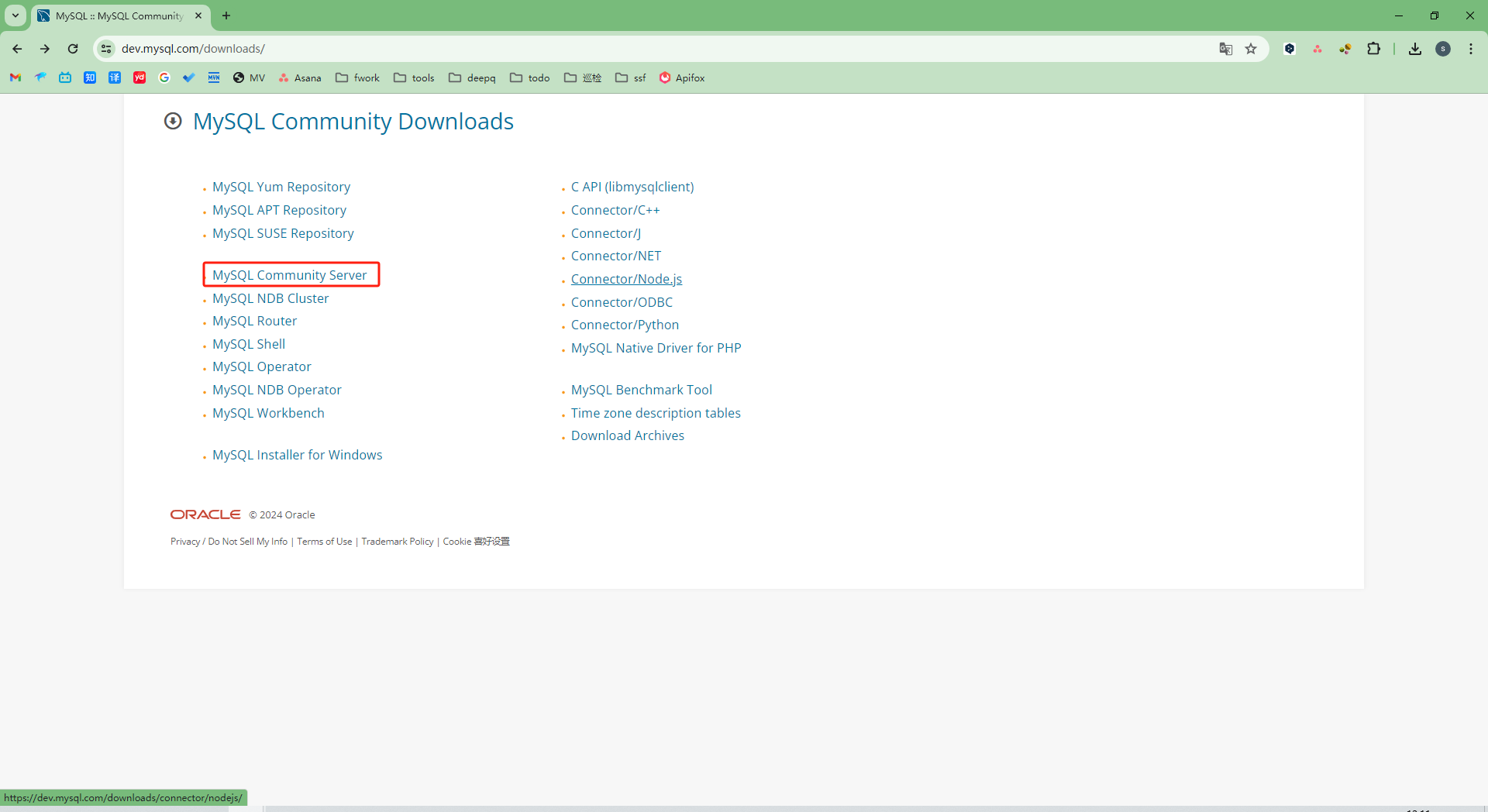Open the MVN bookmark icon
1488x812 pixels.
[214, 77]
